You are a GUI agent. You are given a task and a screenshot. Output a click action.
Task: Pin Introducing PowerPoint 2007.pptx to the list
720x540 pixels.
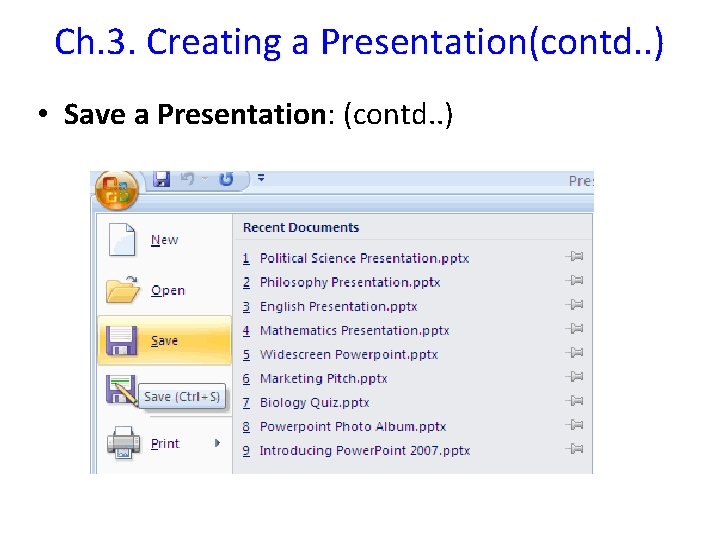coord(574,449)
